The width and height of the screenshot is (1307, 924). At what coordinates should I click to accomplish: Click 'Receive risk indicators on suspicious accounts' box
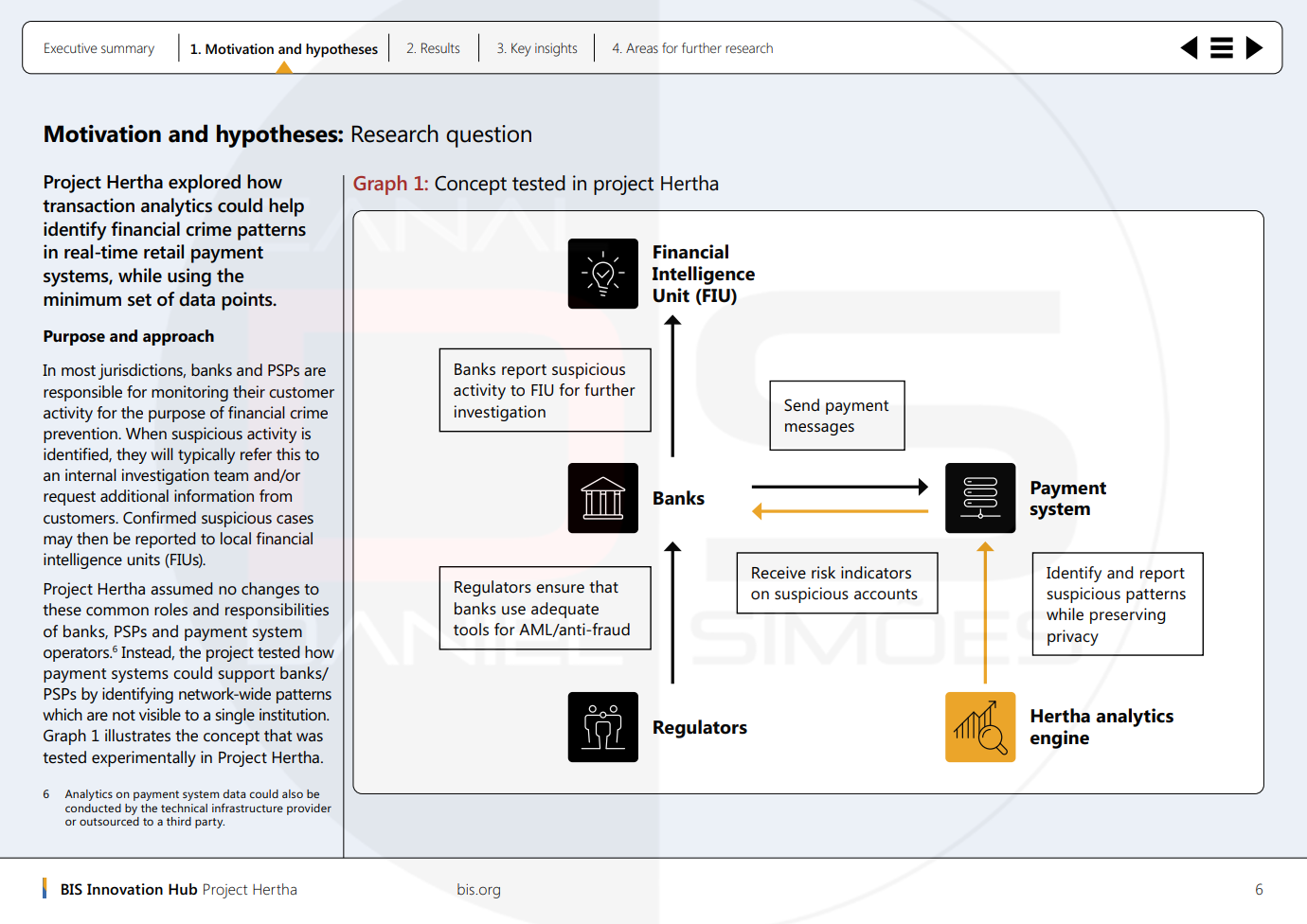(x=837, y=583)
